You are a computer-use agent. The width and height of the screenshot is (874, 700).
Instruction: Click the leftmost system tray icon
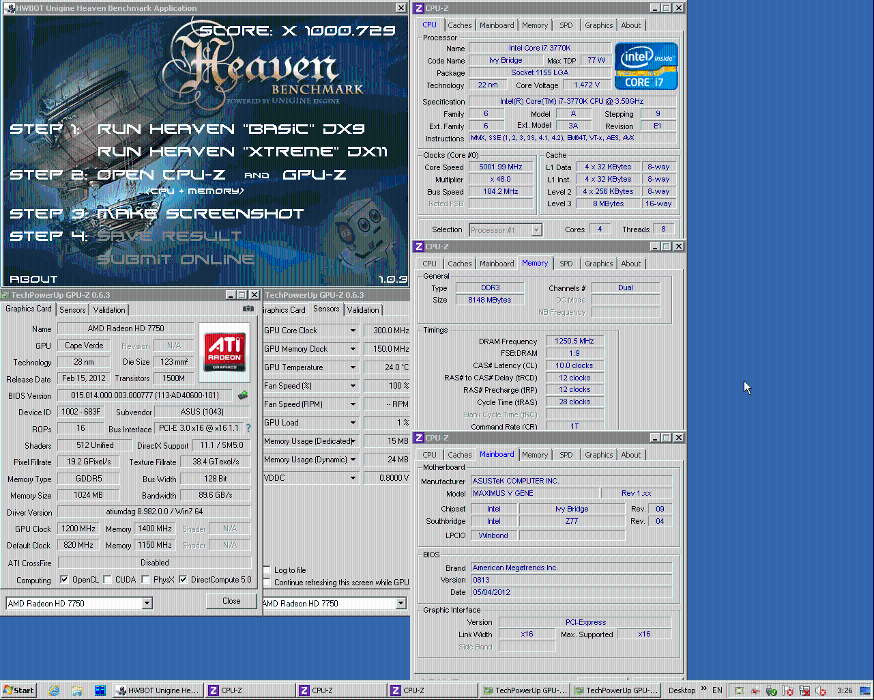click(739, 691)
